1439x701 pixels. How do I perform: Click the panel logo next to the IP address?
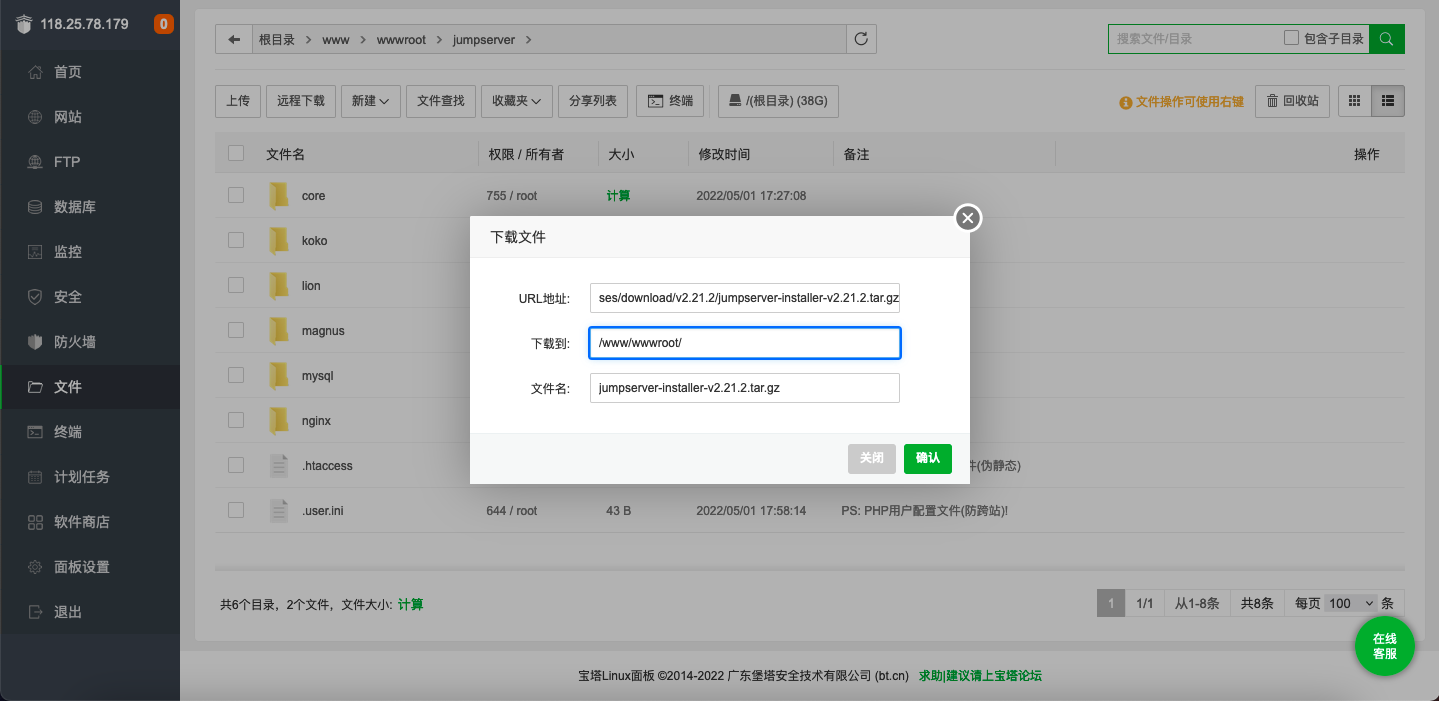[23, 24]
